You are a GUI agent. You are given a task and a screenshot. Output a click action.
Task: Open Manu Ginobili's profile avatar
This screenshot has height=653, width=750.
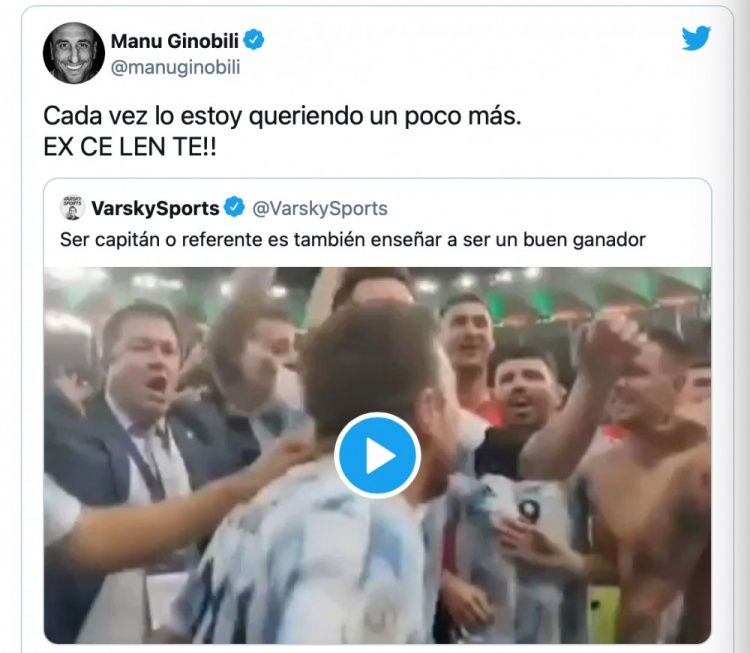tap(74, 53)
